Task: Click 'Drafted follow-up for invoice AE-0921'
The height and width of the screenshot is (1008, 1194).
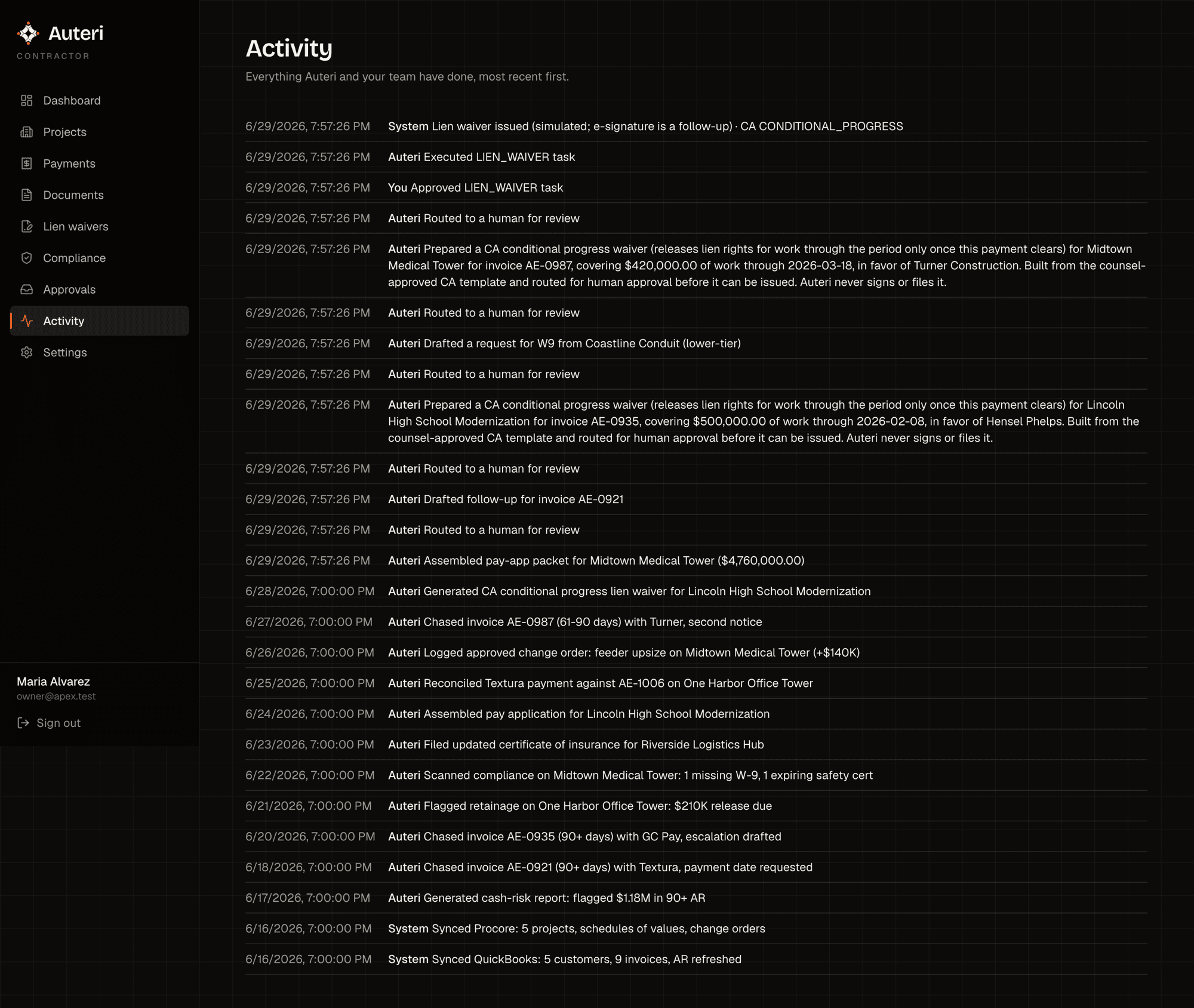Action: point(696,499)
